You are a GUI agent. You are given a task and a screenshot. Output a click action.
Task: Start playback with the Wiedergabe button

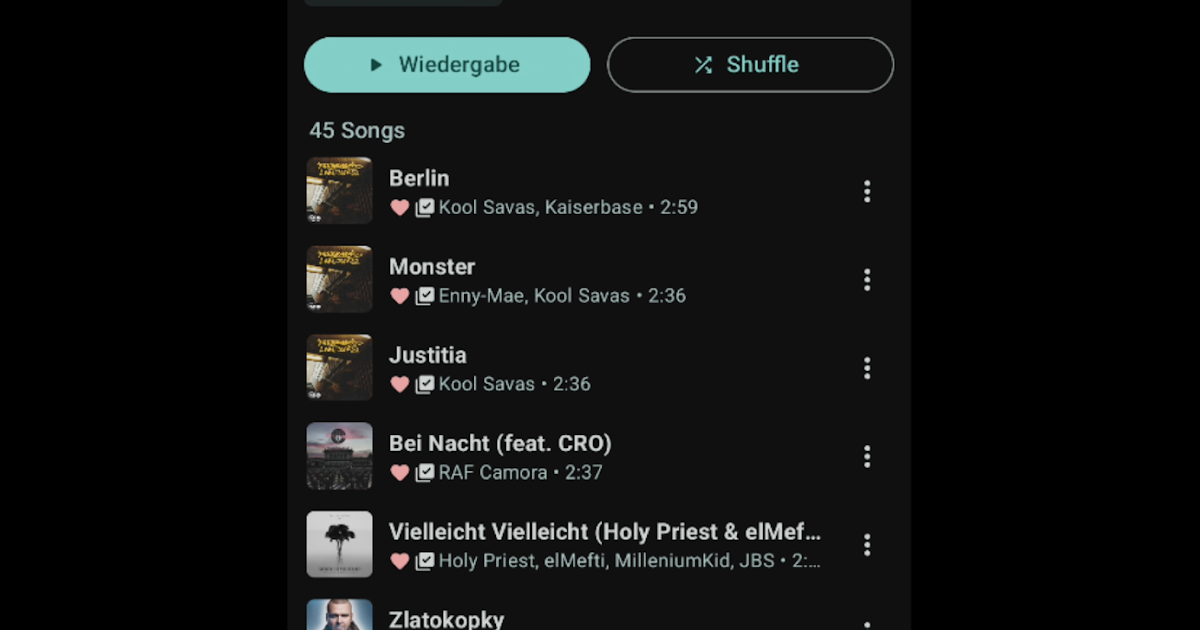pyautogui.click(x=447, y=65)
